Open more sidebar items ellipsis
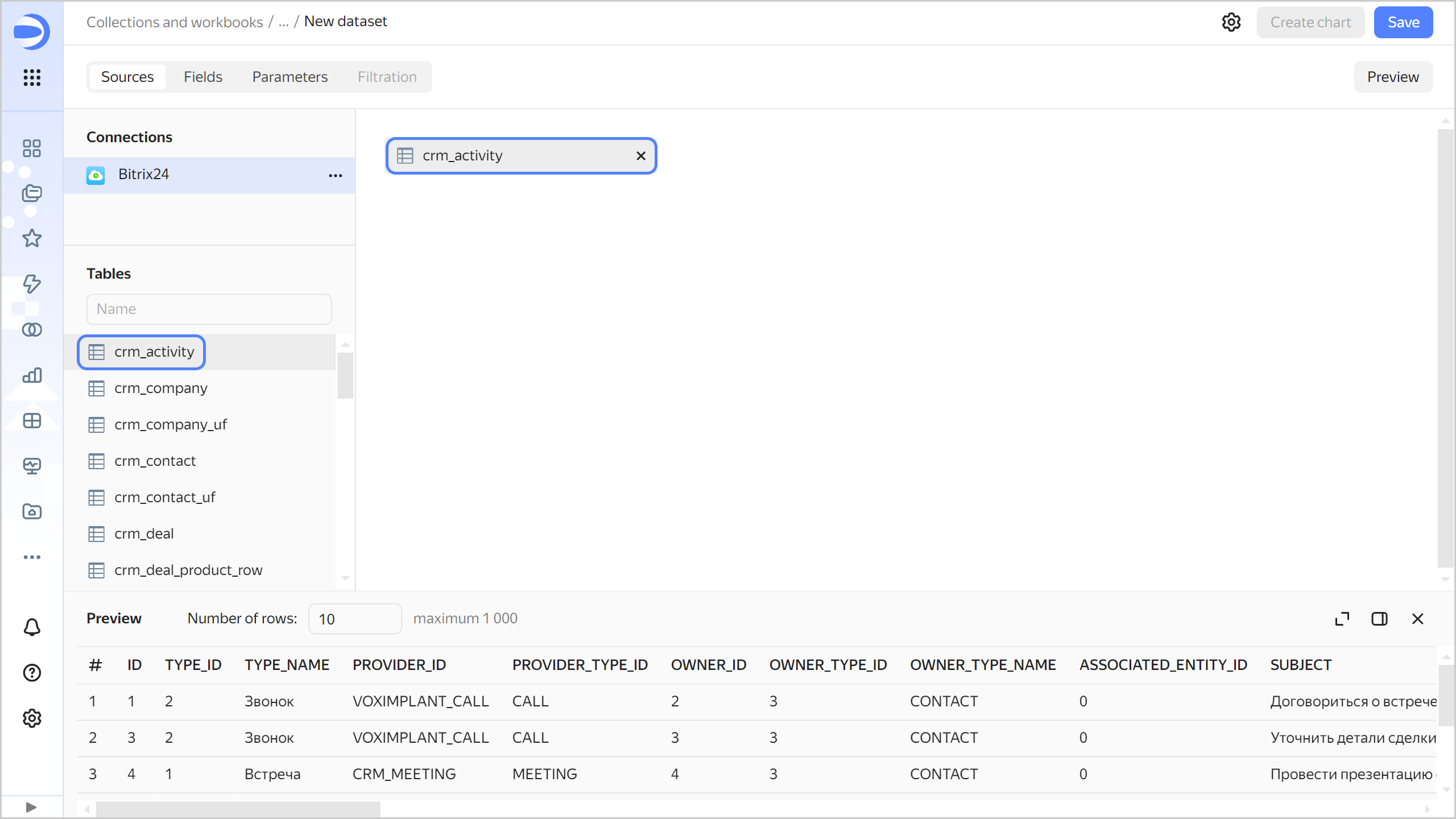The height and width of the screenshot is (819, 1456). click(32, 557)
